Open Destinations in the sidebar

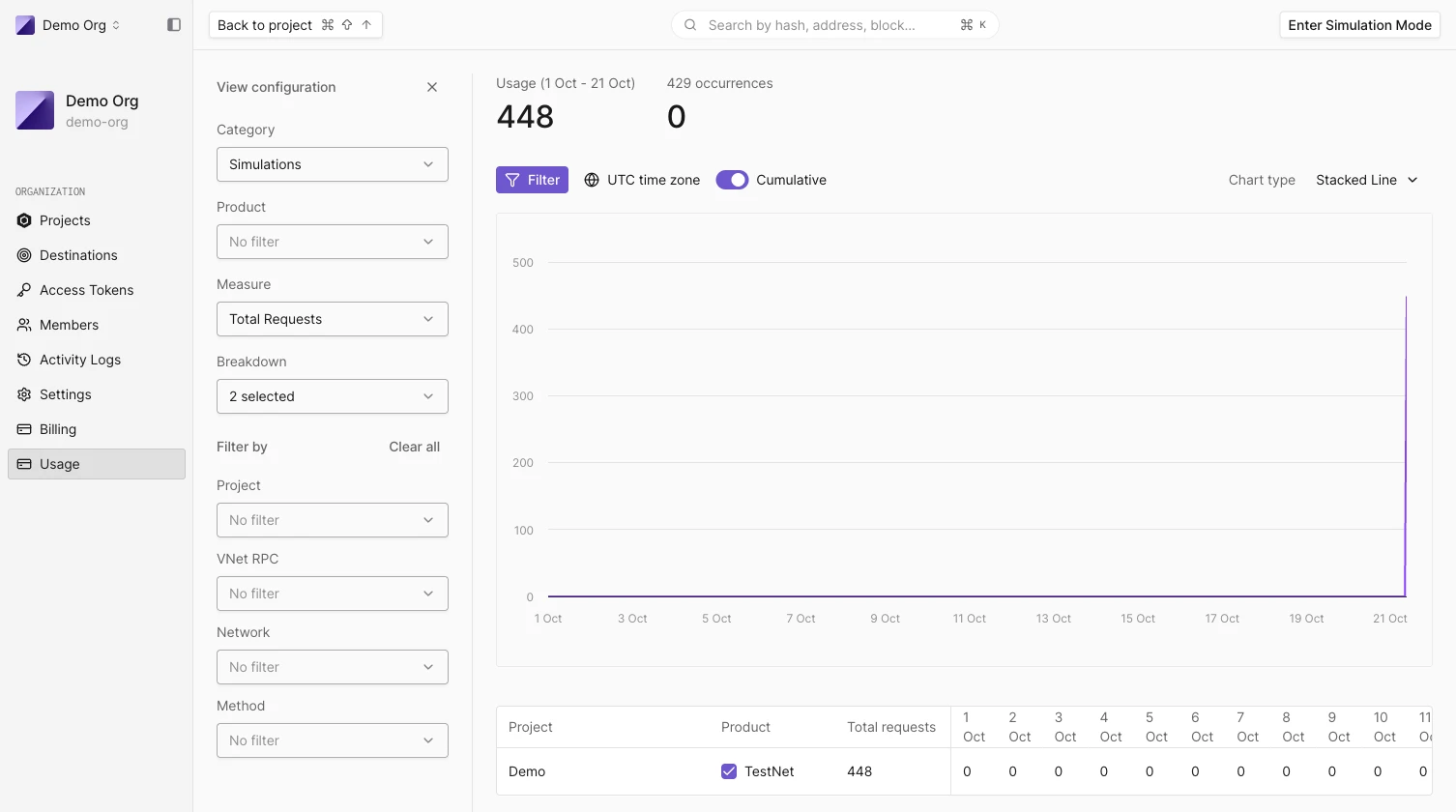[97, 255]
